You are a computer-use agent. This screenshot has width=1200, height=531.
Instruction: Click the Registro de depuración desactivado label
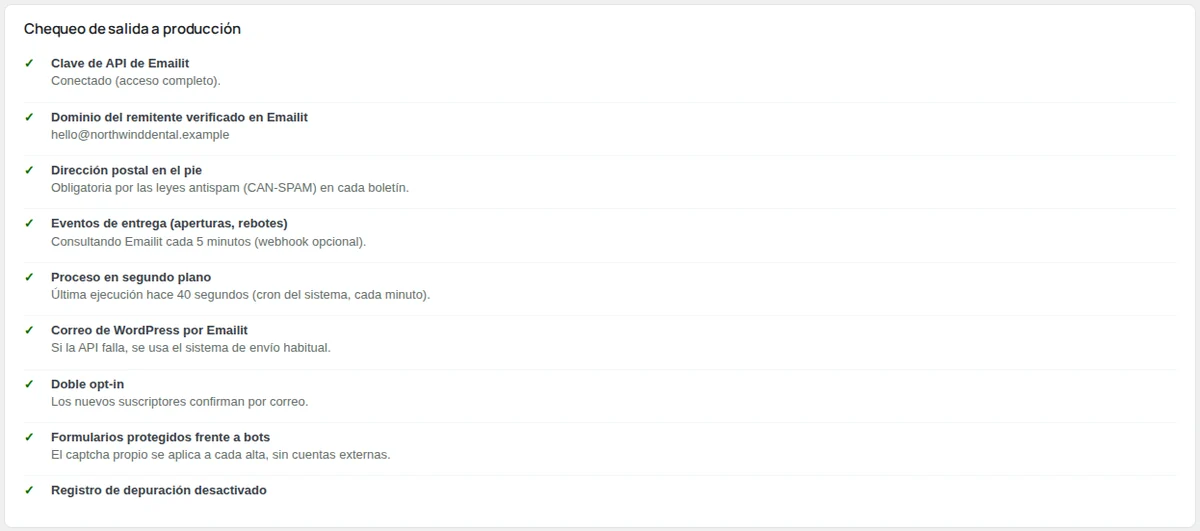click(x=159, y=490)
